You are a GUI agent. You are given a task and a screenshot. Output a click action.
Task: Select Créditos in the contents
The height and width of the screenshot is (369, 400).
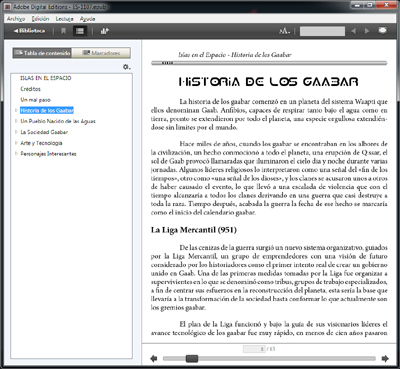point(30,89)
